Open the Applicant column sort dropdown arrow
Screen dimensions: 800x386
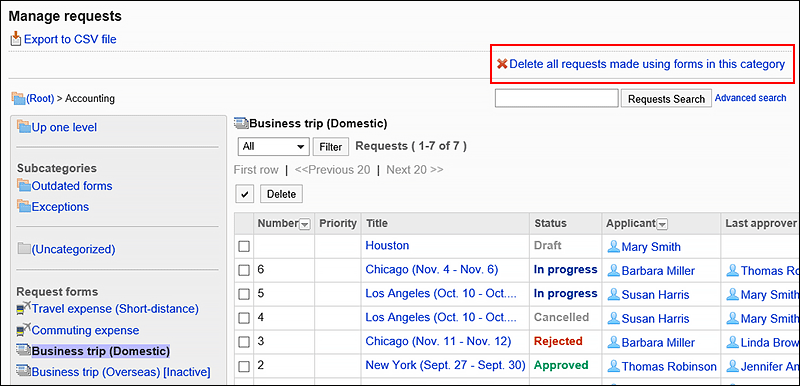[x=662, y=224]
